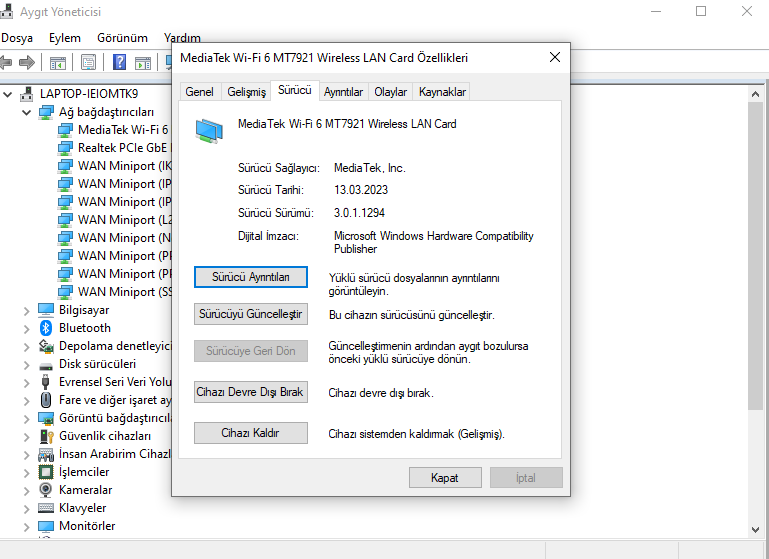This screenshot has width=769, height=559.
Task: Click Show/Hide Action Pane toolbar icon
Action: click(x=143, y=63)
